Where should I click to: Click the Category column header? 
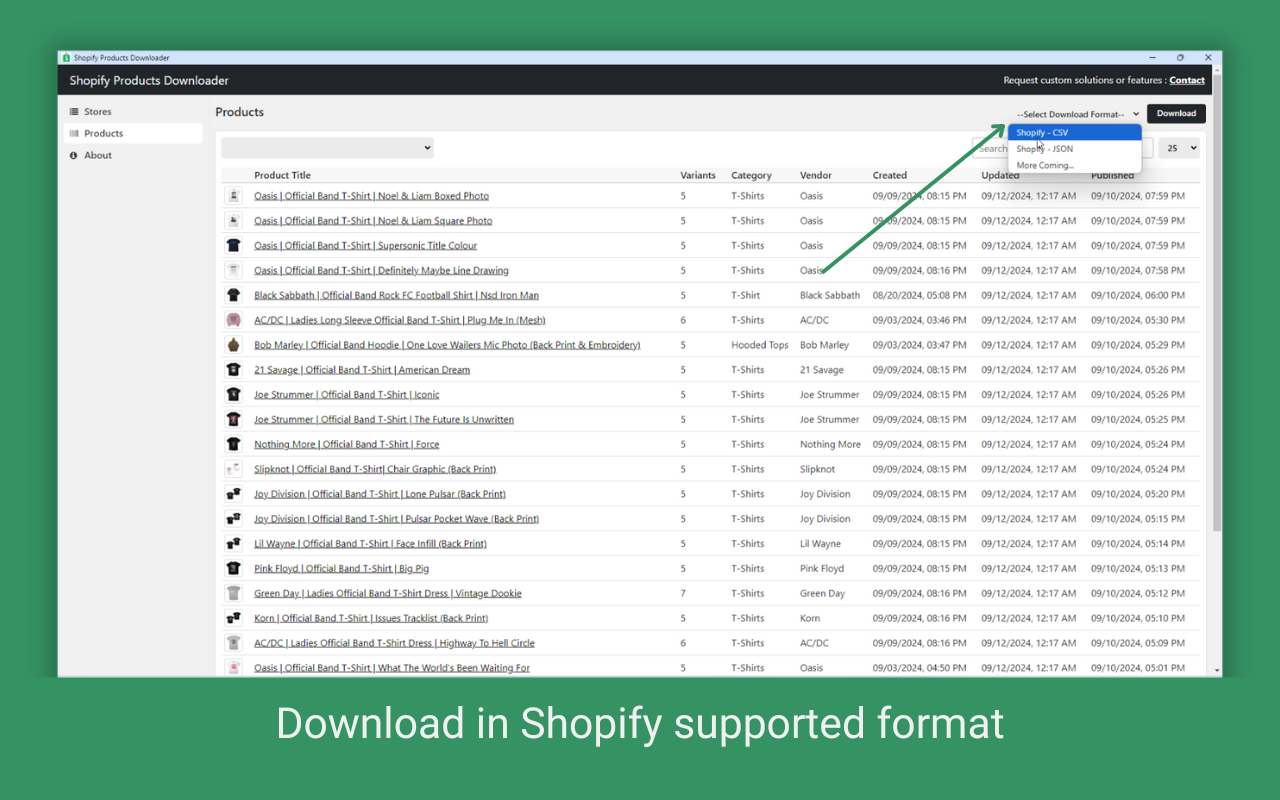pyautogui.click(x=751, y=175)
